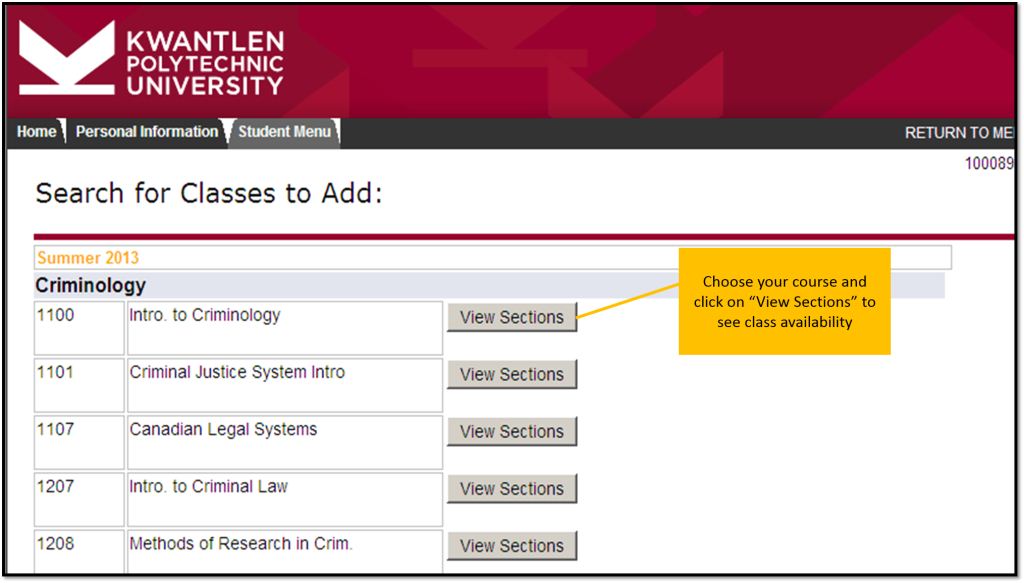Click the Criminology subject heading
The height and width of the screenshot is (583, 1024).
click(x=91, y=286)
